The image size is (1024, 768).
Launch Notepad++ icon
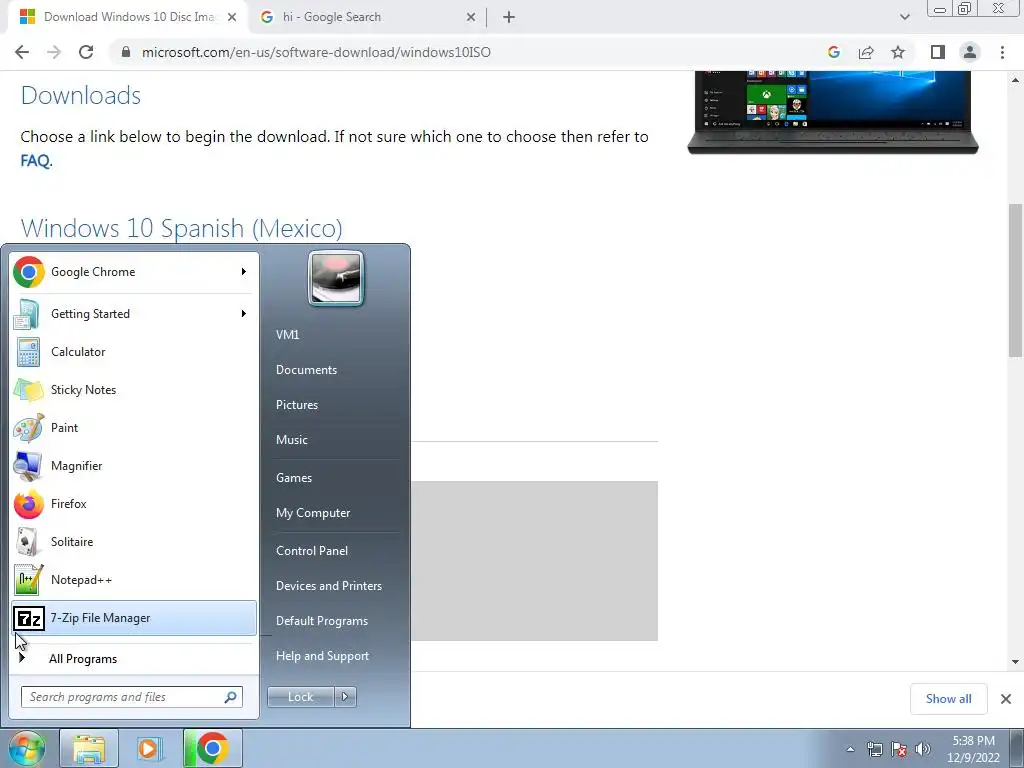point(28,579)
